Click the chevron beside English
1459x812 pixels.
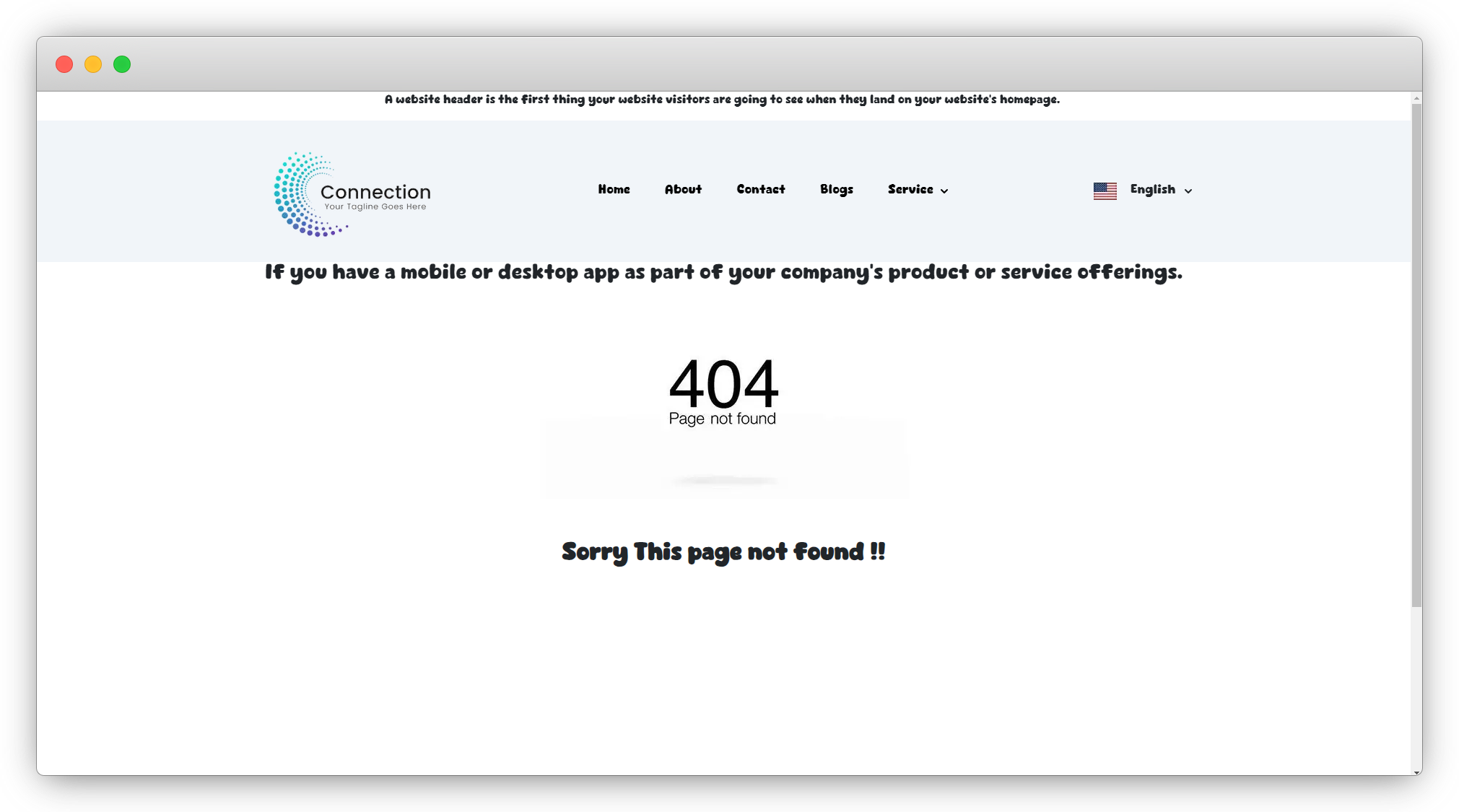(1188, 191)
